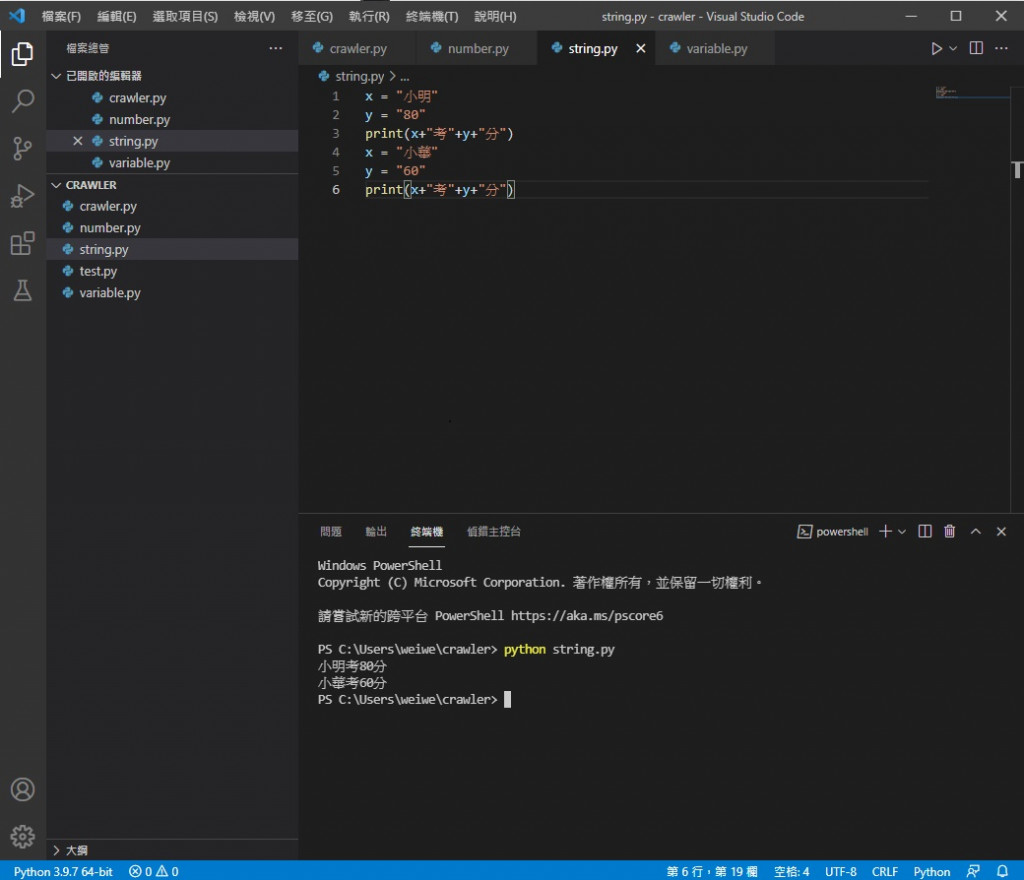
Task: Open the Manage gear icon
Action: 22,836
